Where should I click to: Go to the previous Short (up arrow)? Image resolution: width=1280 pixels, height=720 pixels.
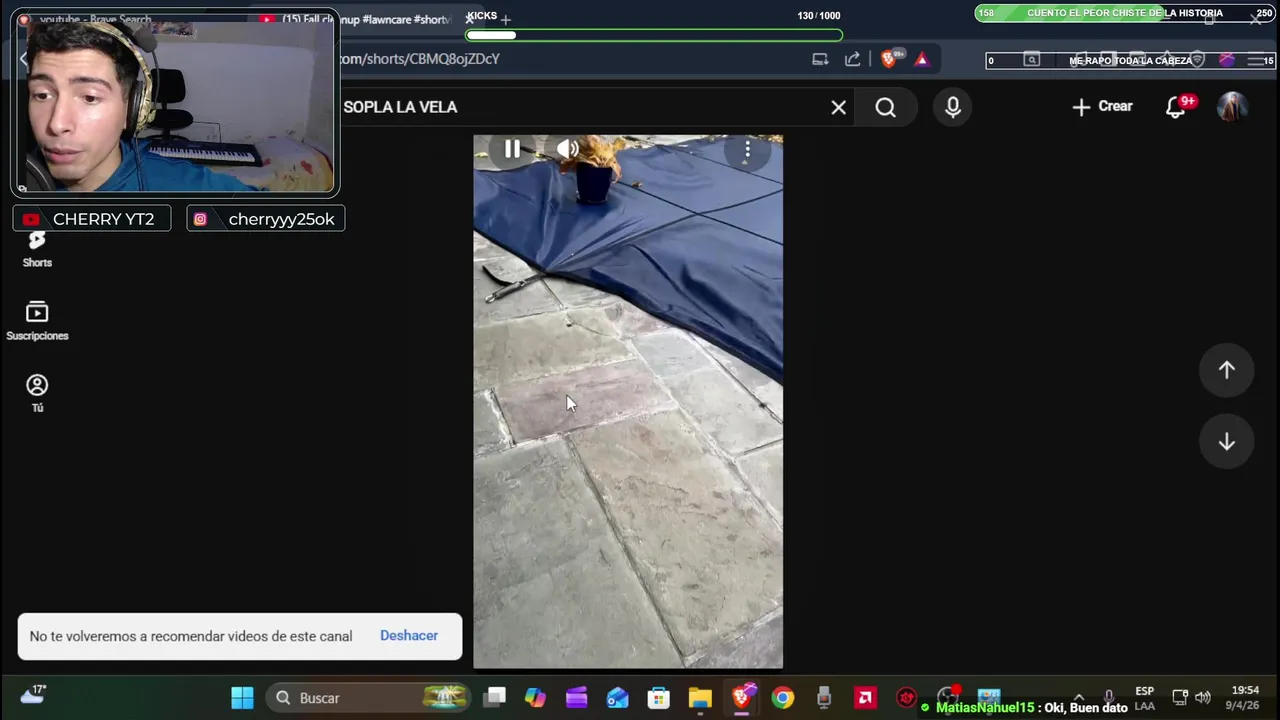pos(1227,370)
